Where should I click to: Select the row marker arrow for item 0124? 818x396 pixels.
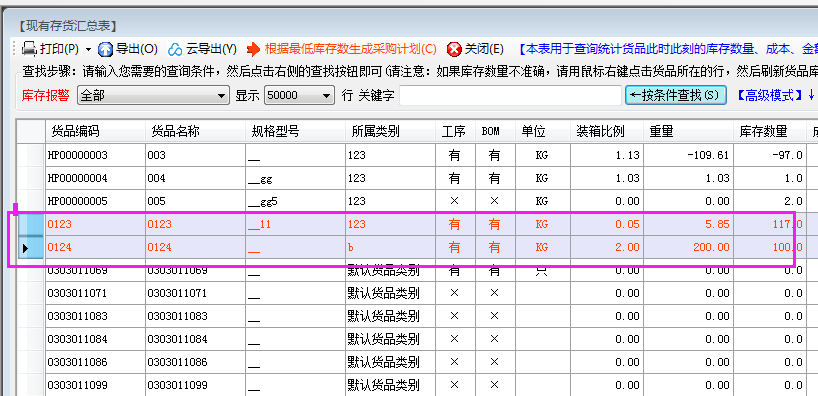point(26,248)
